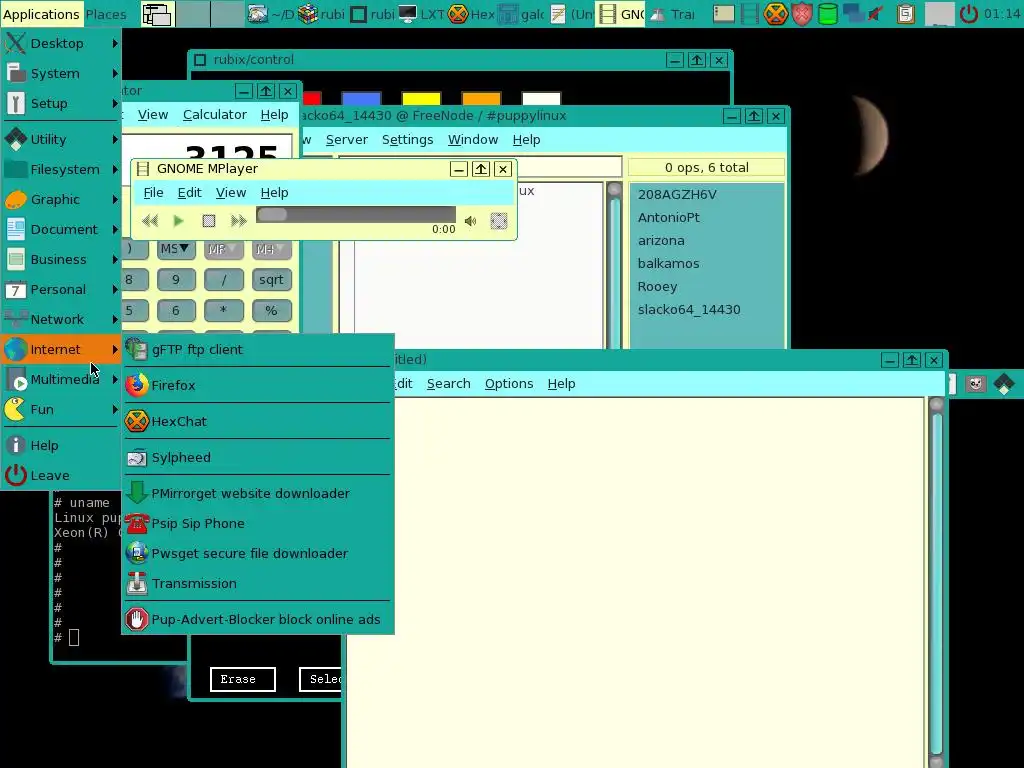Click Help in the Applications menu
The width and height of the screenshot is (1024, 768).
61,445
